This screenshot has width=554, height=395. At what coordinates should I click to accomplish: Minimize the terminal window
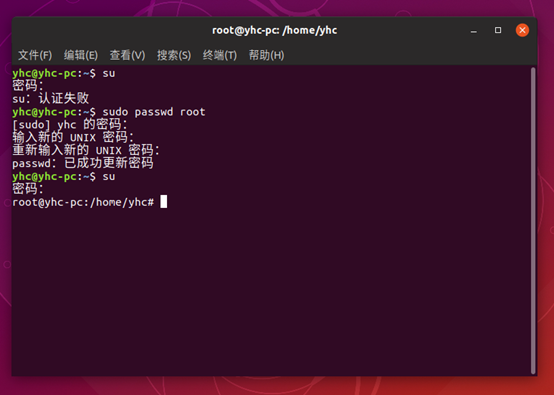pos(474,30)
